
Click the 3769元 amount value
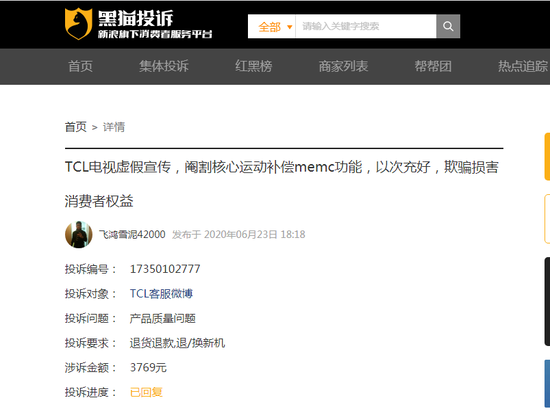(x=148, y=368)
